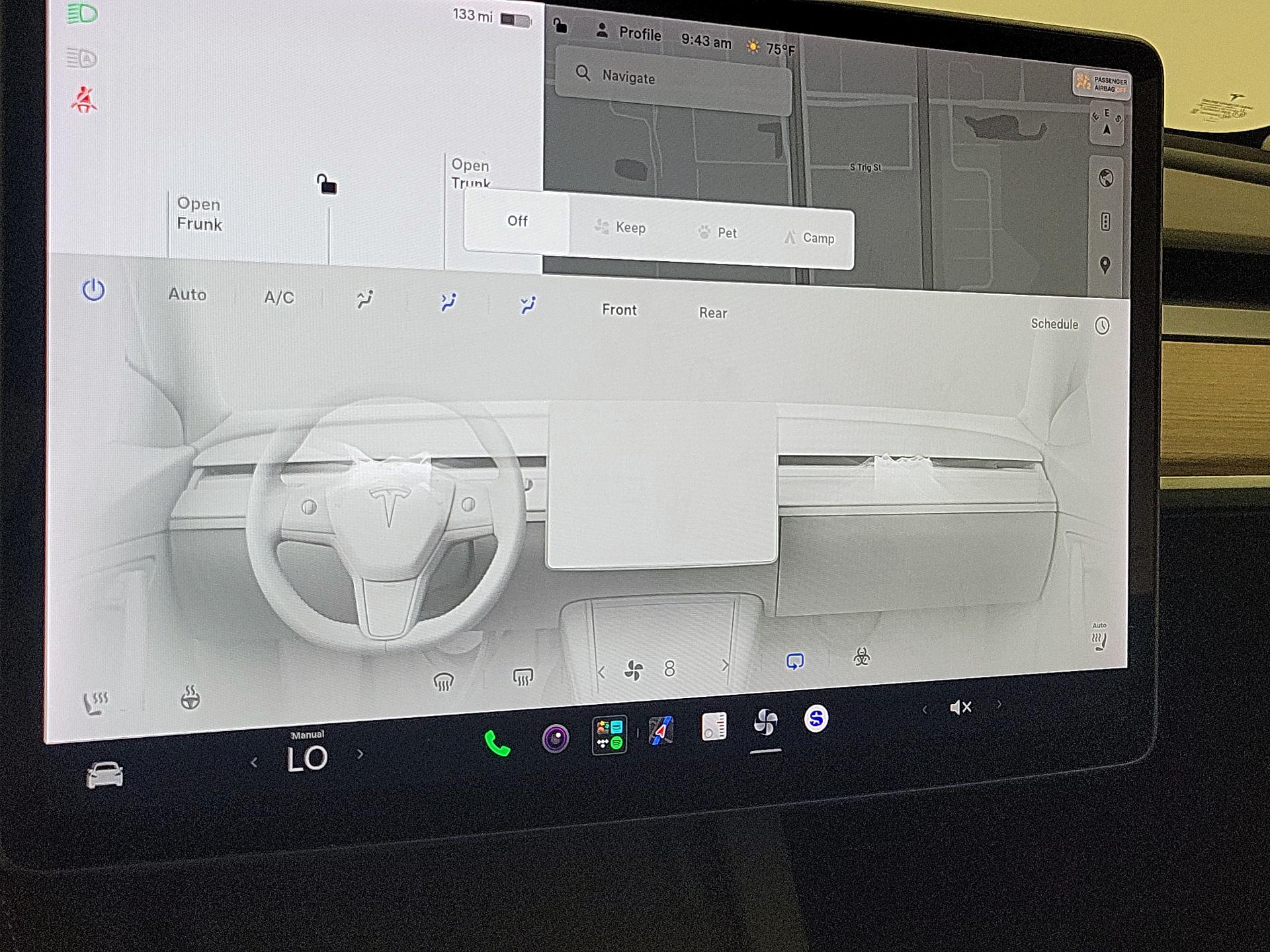Select Keep climate mode
Image resolution: width=1270 pixels, height=952 pixels.
point(620,227)
